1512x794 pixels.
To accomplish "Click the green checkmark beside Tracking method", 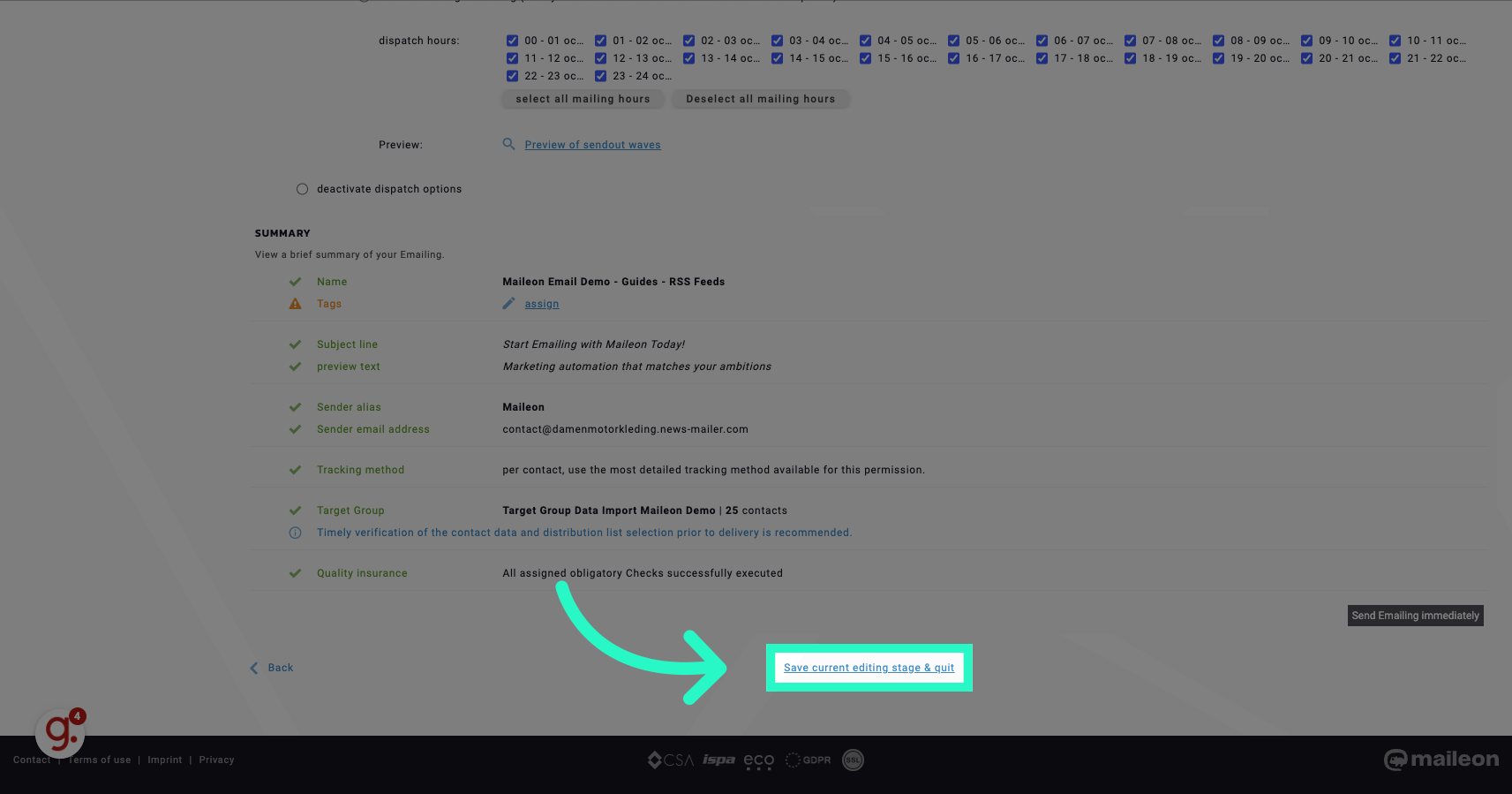I will click(296, 470).
